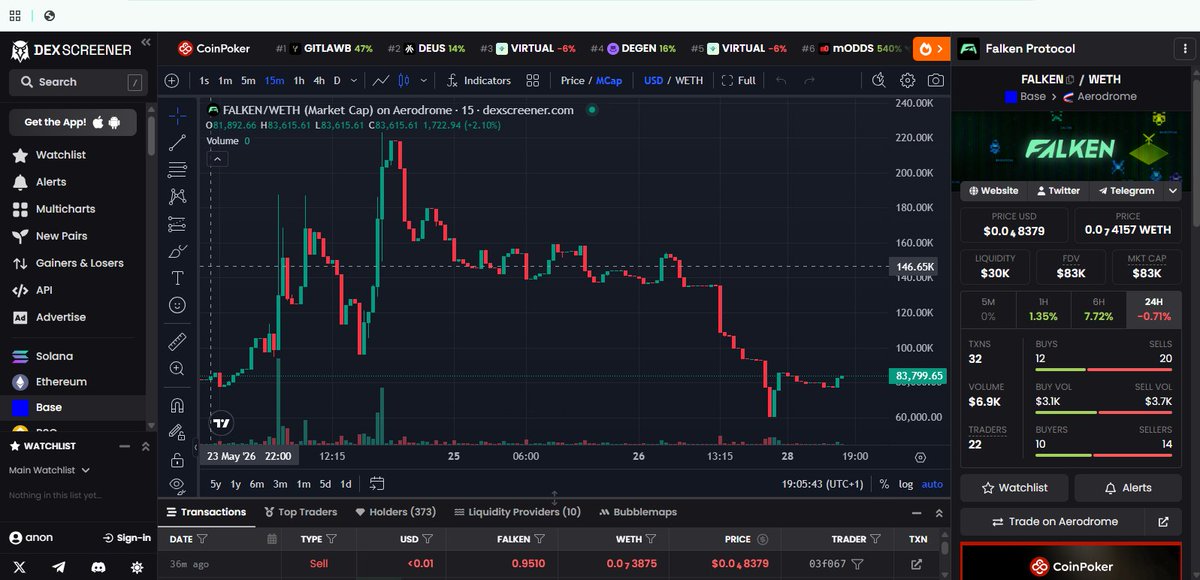Switch chart to line style
This screenshot has height=580, width=1200.
[x=380, y=80]
